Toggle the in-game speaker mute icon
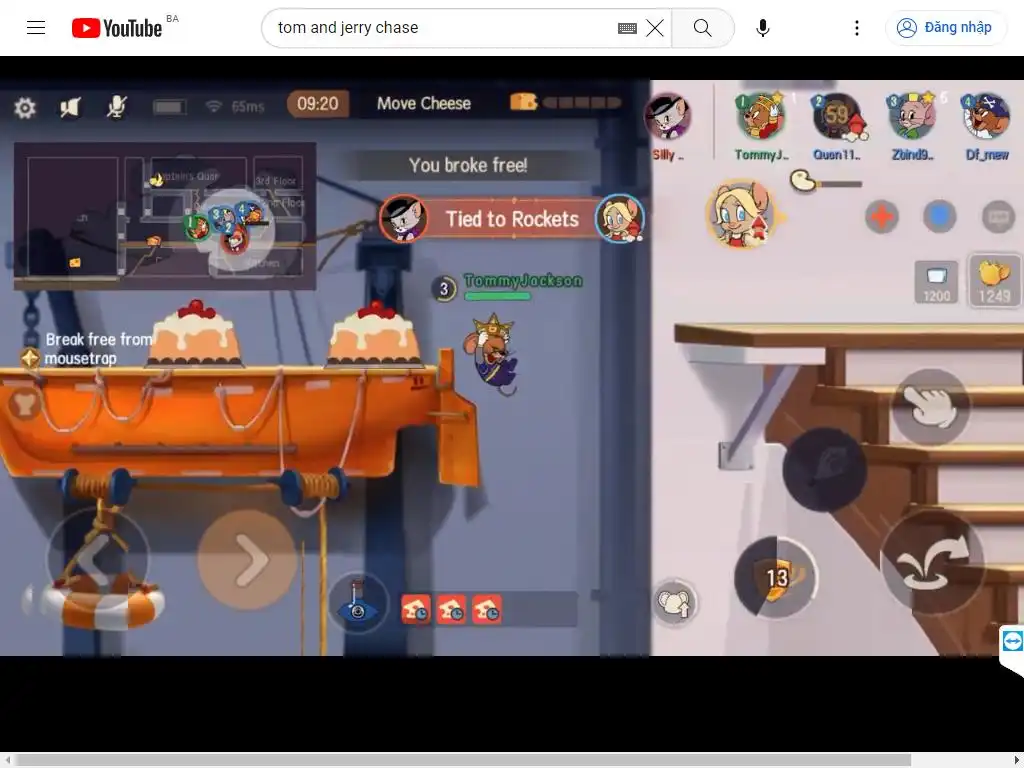The height and width of the screenshot is (768, 1024). [x=70, y=106]
